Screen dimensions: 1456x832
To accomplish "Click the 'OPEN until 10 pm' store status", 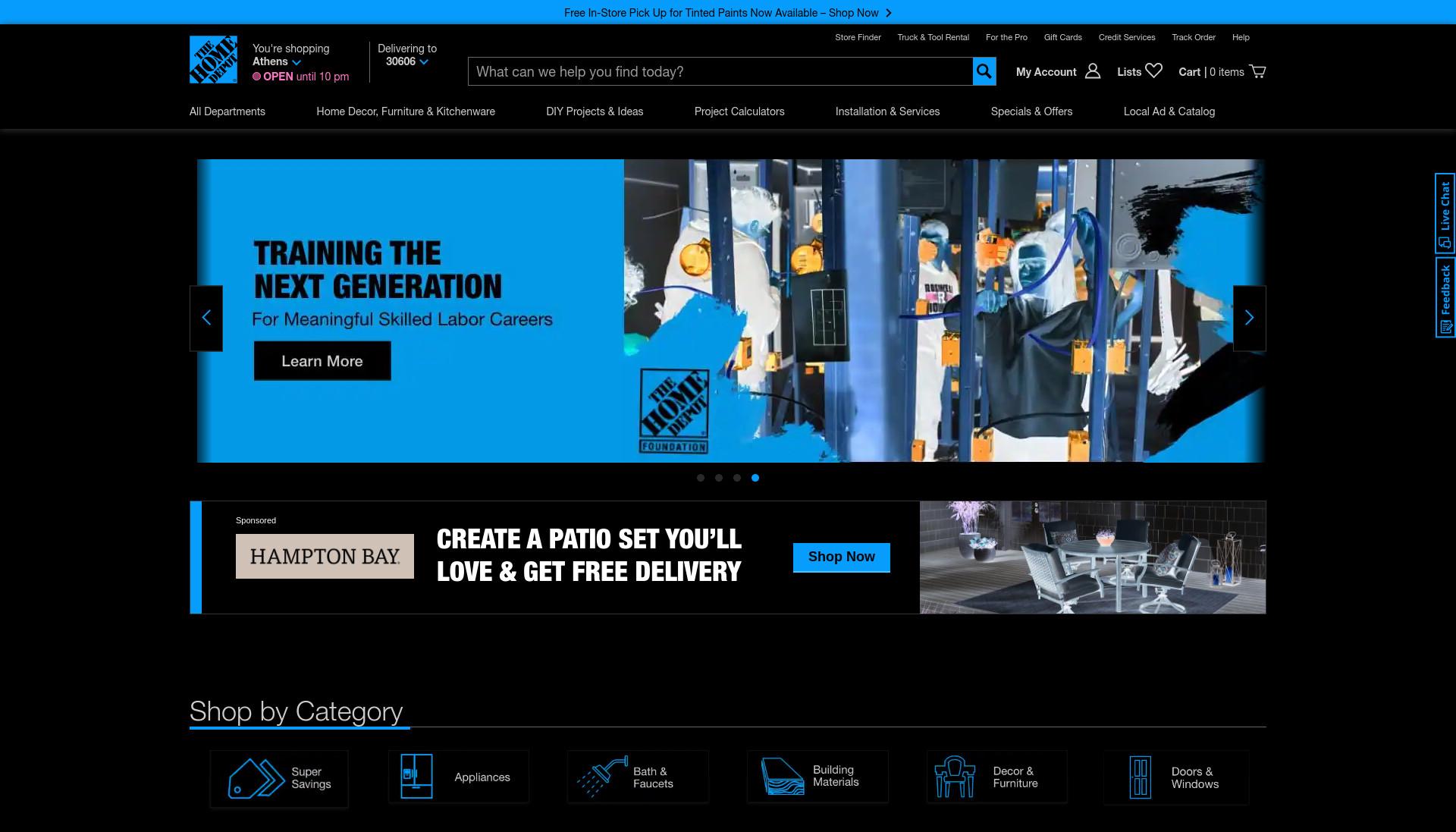I will tap(301, 77).
